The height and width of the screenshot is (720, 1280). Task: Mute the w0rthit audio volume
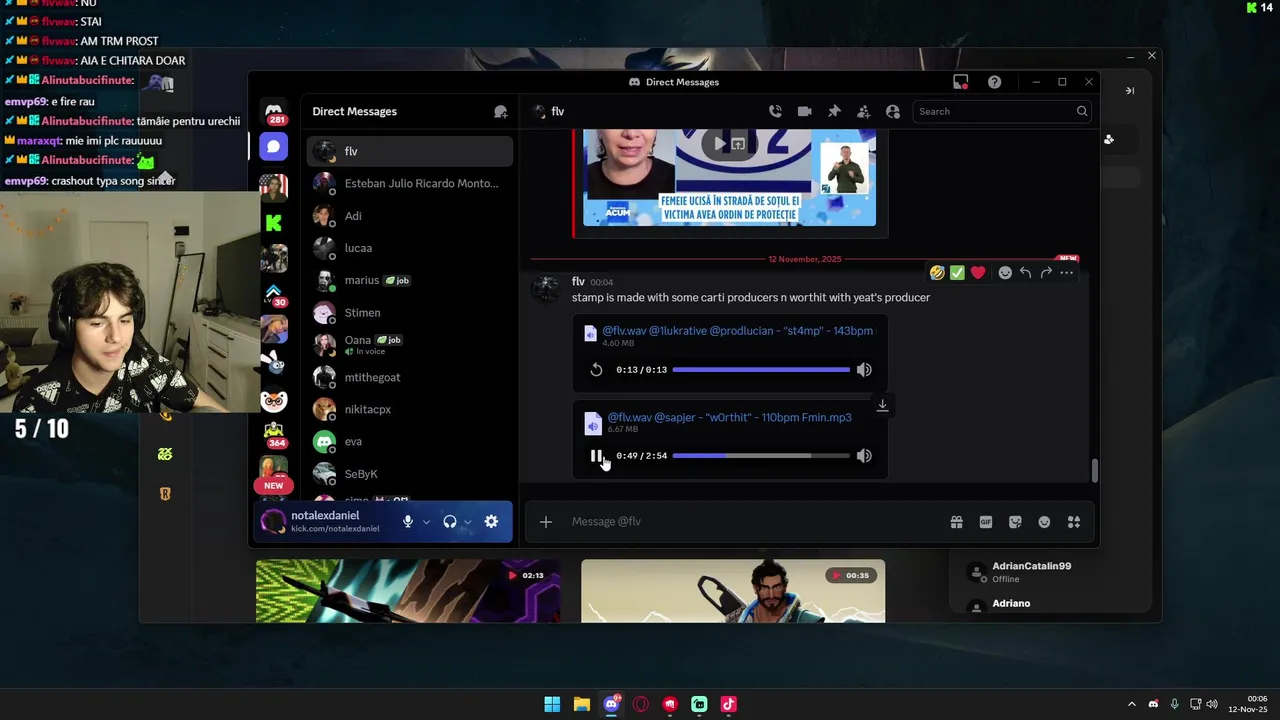pyautogui.click(x=864, y=456)
